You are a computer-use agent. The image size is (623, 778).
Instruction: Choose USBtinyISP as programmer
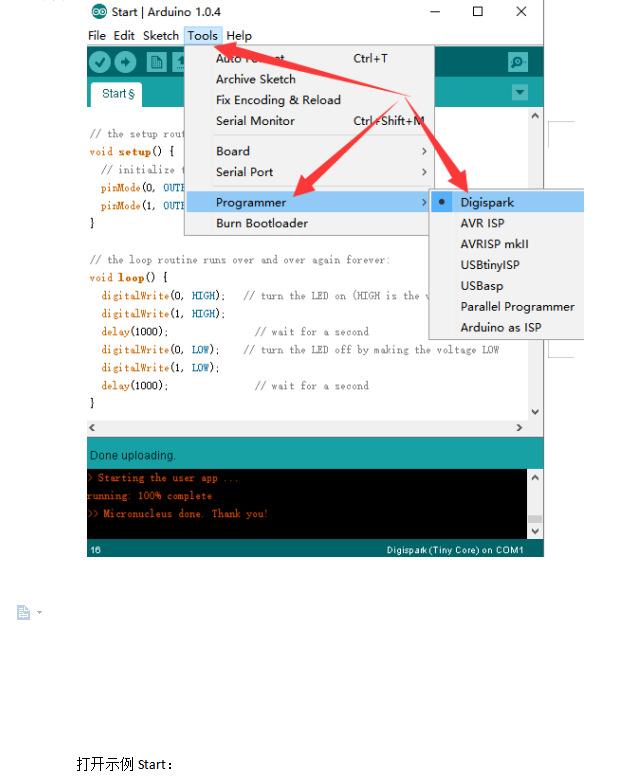pos(489,265)
